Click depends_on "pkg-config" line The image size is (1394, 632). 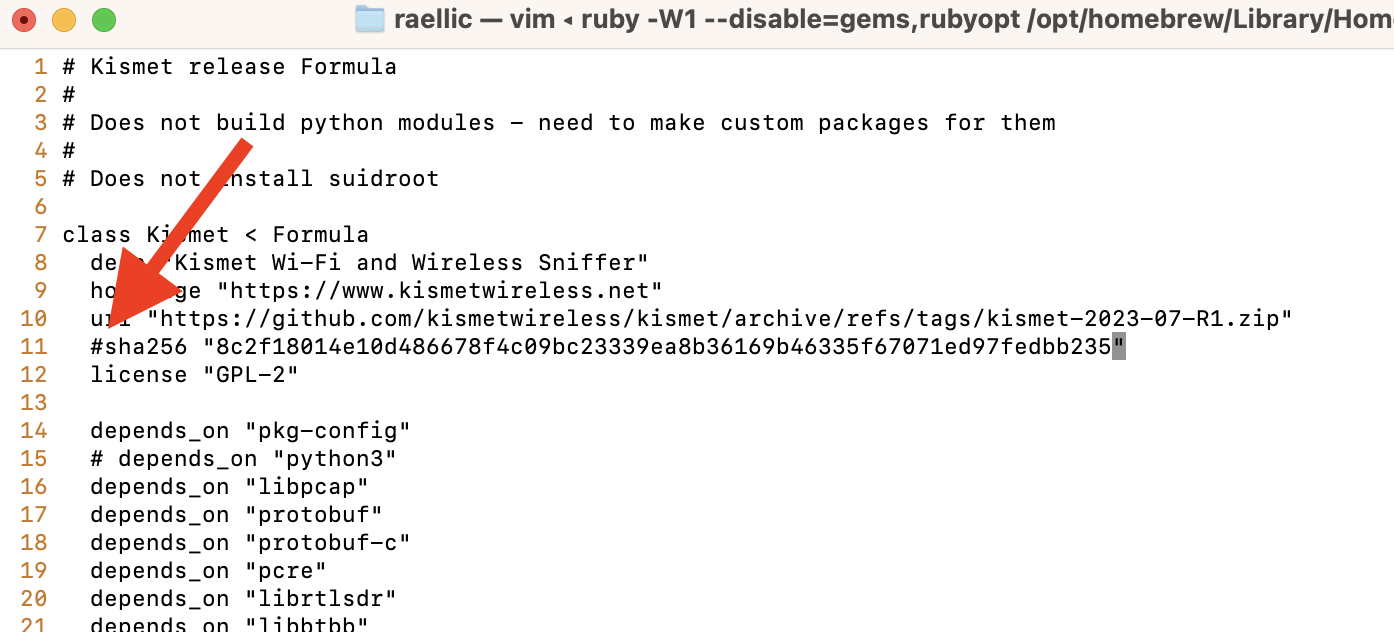tap(251, 431)
